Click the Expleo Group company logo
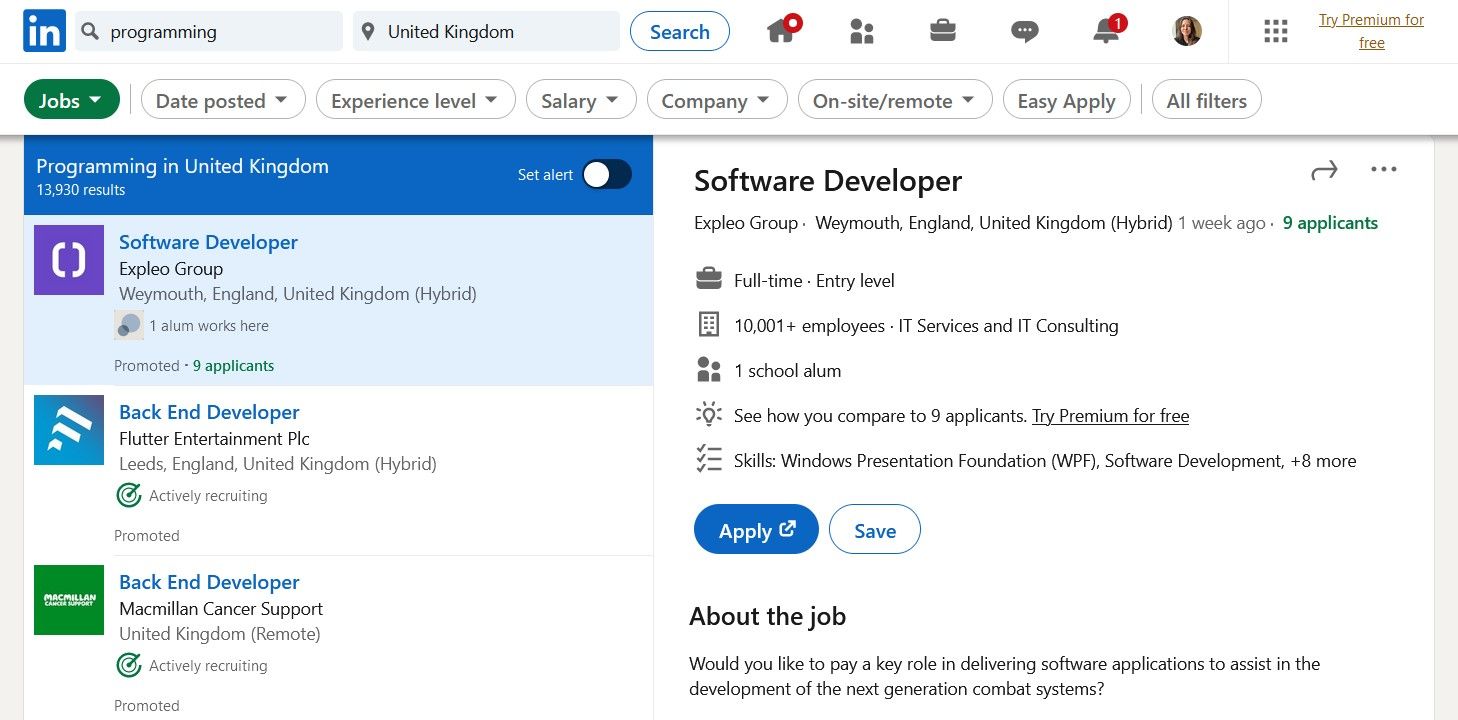The width and height of the screenshot is (1458, 720). pos(68,260)
